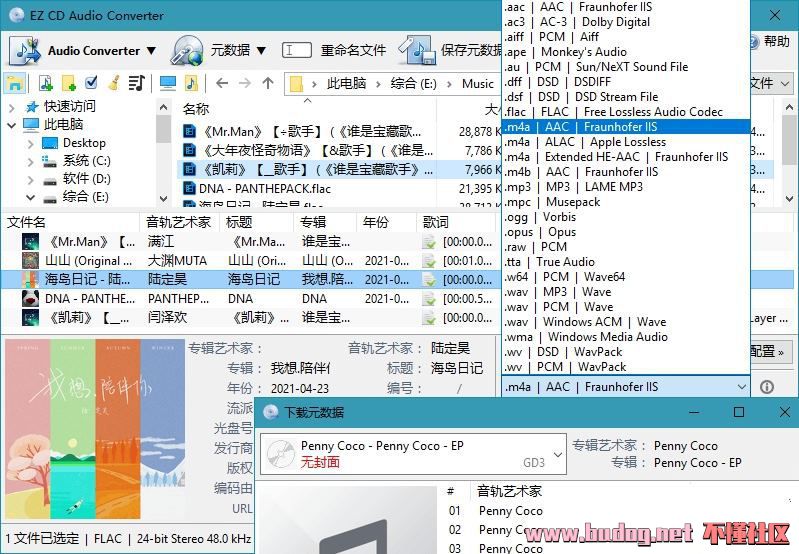Viewport: 799px width, 554px height.
Task: Expand the 快速访问 tree node
Action: point(12,106)
